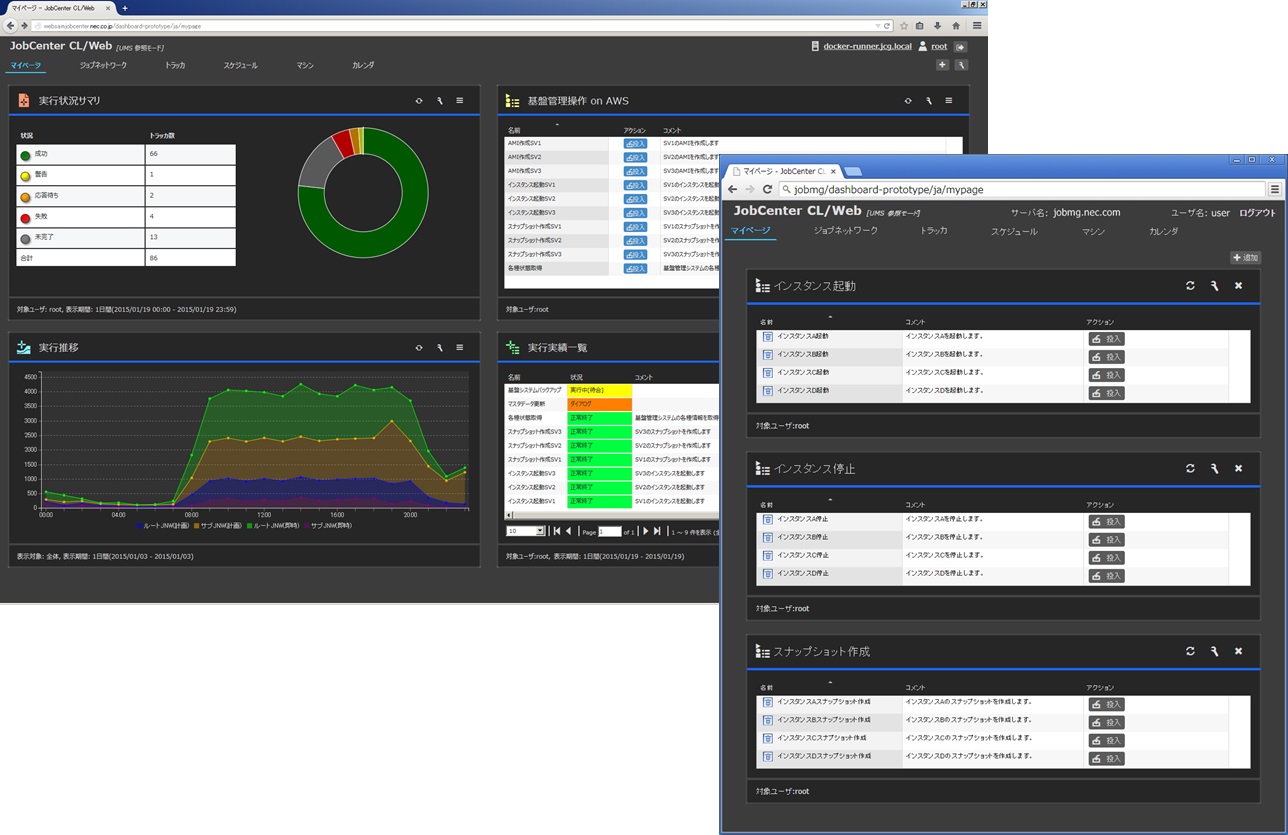
Task: Open wrench settings for 実行推移 panel
Action: click(439, 348)
